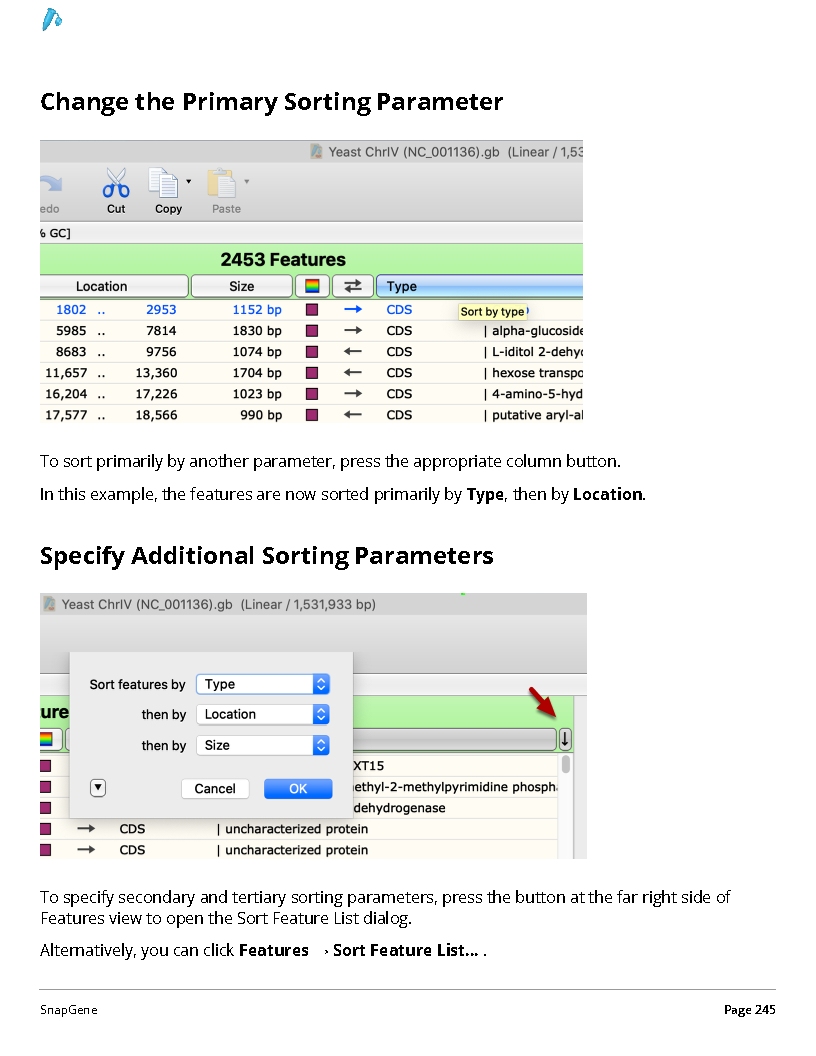Click the document icon in lower window title
Viewport: 816px width, 1056px height.
coord(49,603)
